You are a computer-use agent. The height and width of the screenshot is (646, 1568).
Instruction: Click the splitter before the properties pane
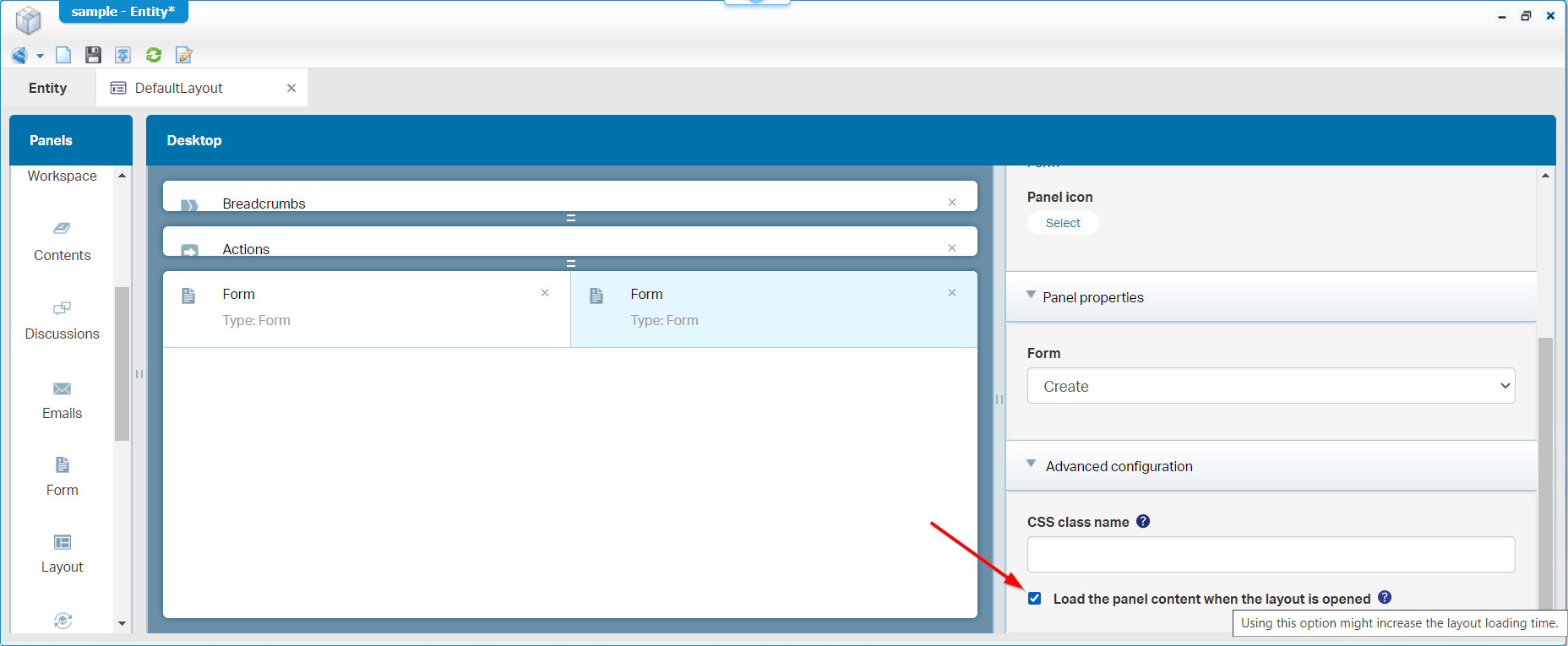[x=999, y=399]
